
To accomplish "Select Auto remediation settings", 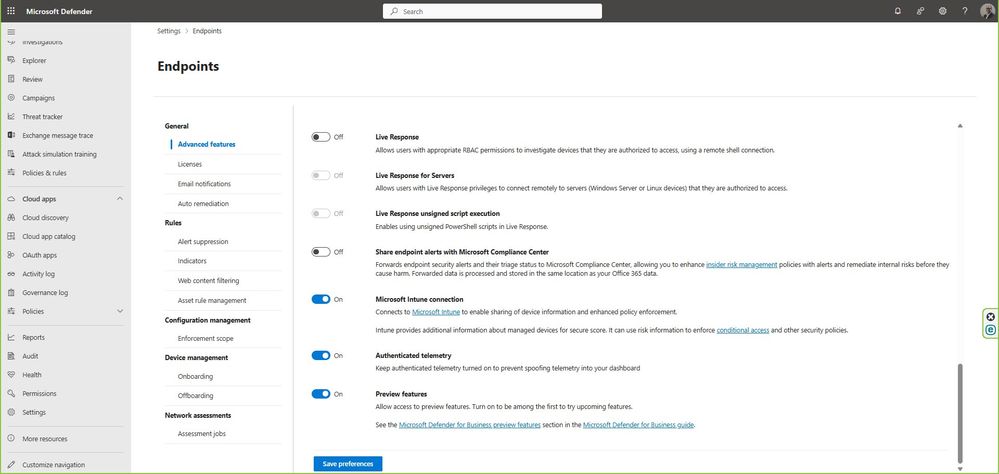I will click(203, 203).
